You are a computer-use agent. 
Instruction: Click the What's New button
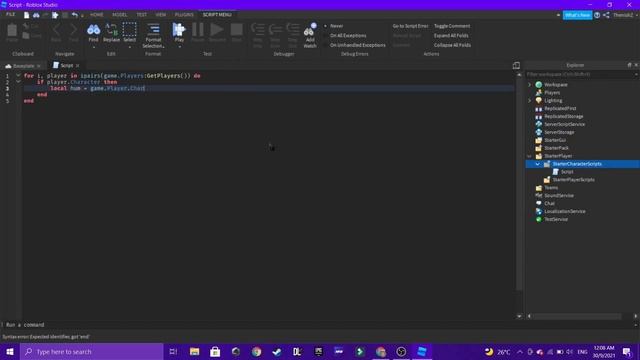[x=577, y=15]
